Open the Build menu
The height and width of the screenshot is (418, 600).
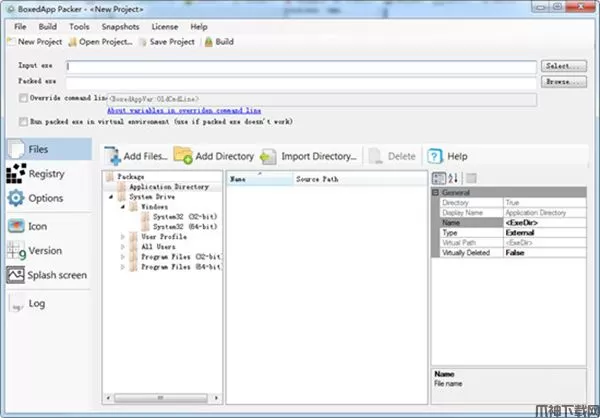point(48,27)
